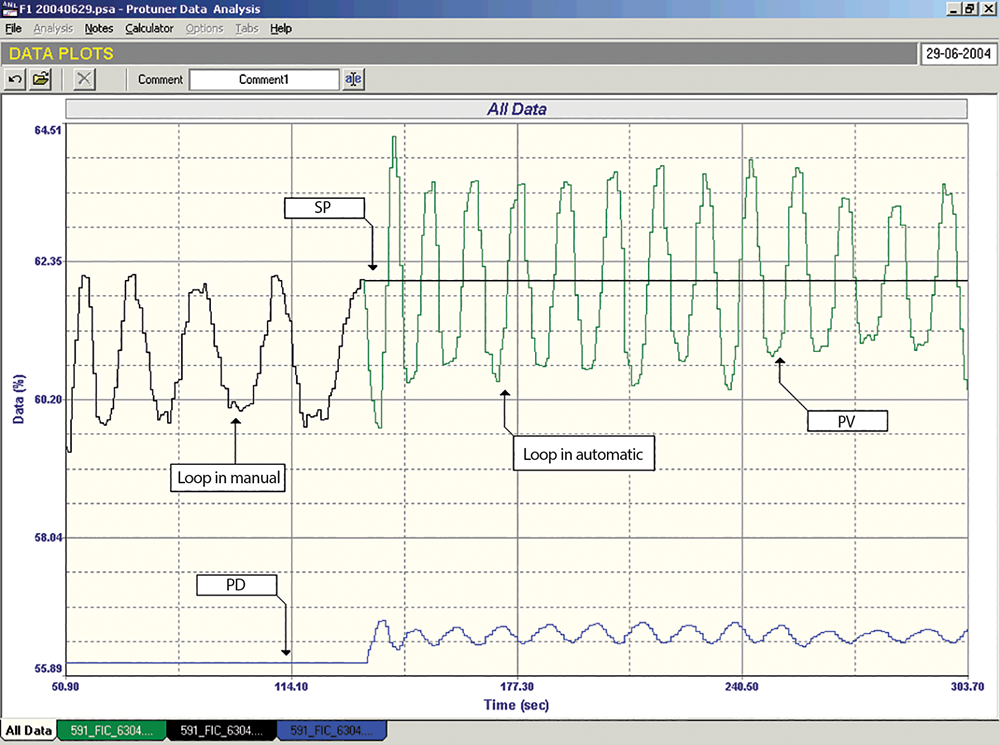Image resolution: width=1000 pixels, height=745 pixels.
Task: Restore down the Protuner window
Action: pos(969,9)
